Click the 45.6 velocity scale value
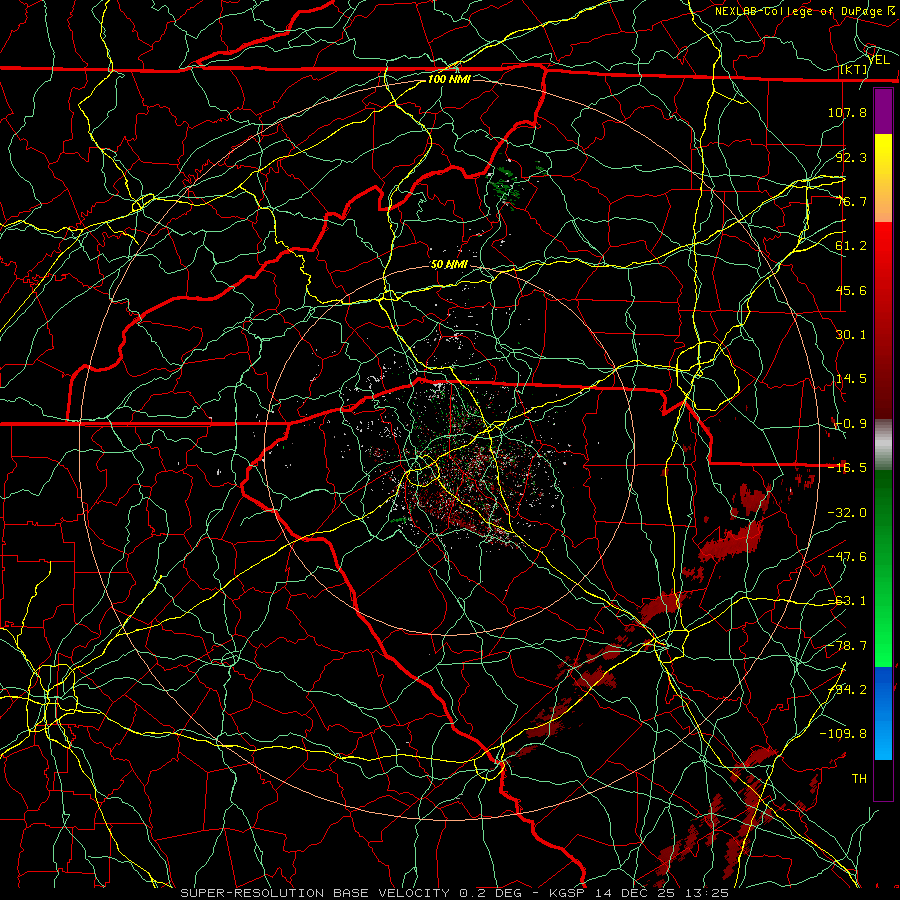Viewport: 900px width, 900px height. click(851, 290)
